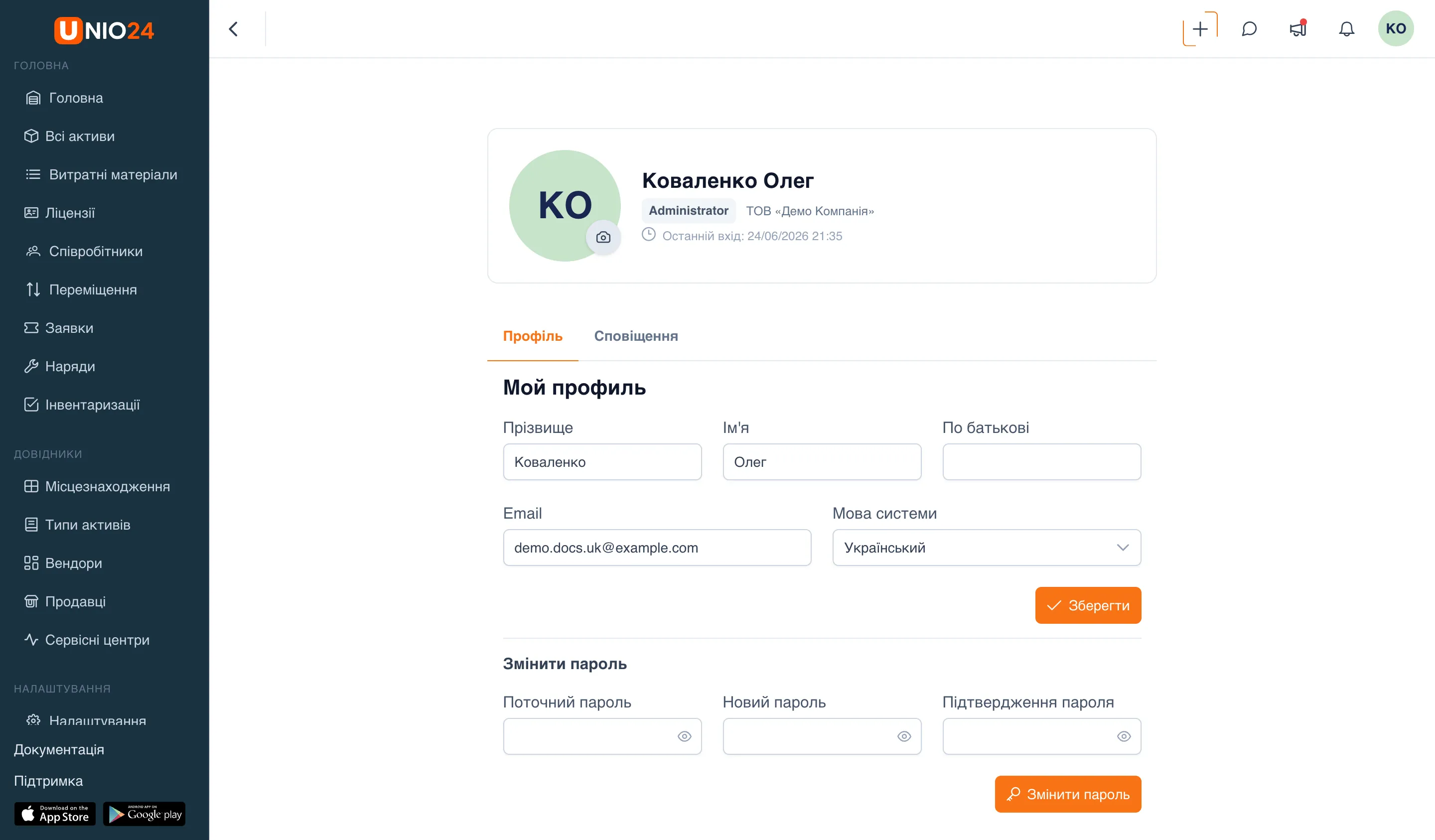
Task: Click the Коваленко Олег name heading
Action: [728, 180]
